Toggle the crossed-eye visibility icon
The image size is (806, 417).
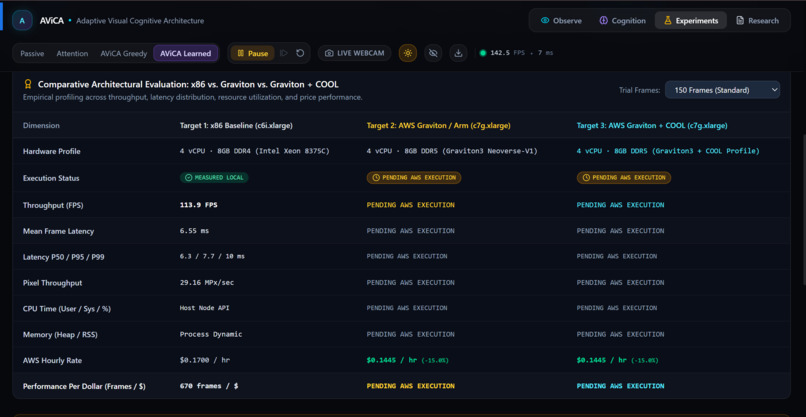click(x=433, y=53)
